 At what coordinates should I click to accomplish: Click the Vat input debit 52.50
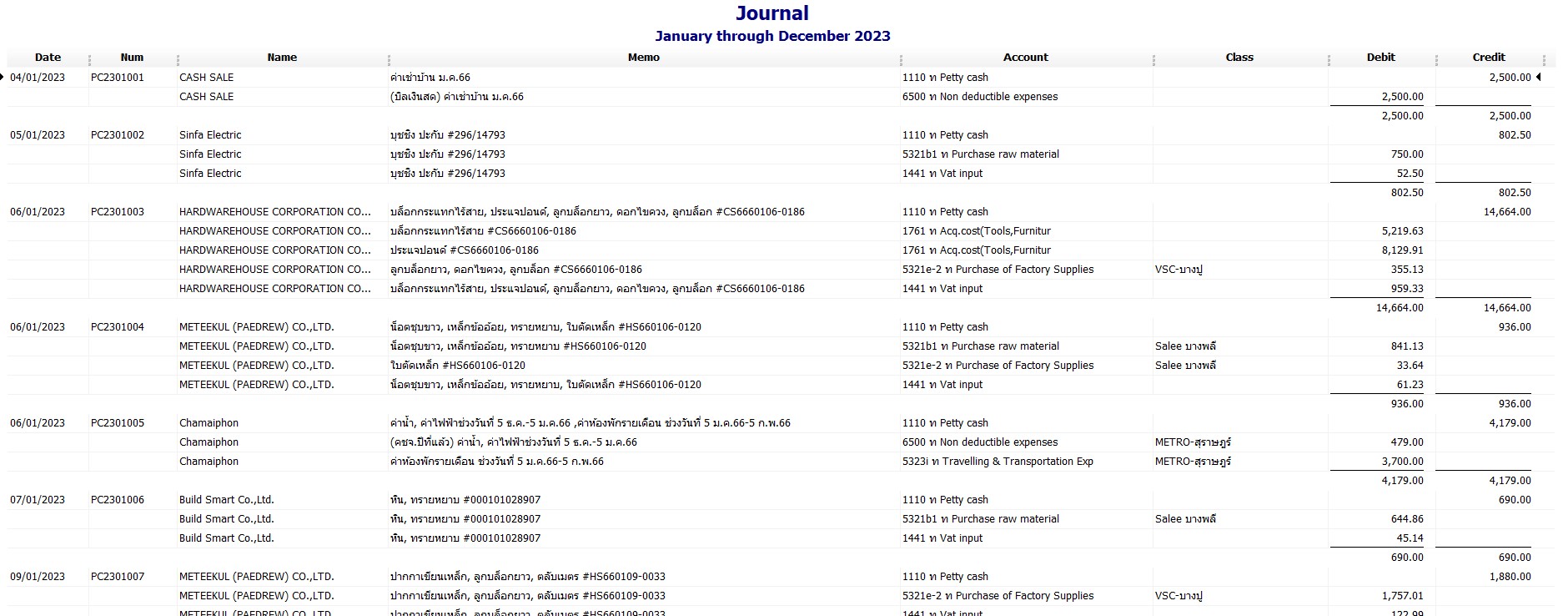pos(1410,174)
